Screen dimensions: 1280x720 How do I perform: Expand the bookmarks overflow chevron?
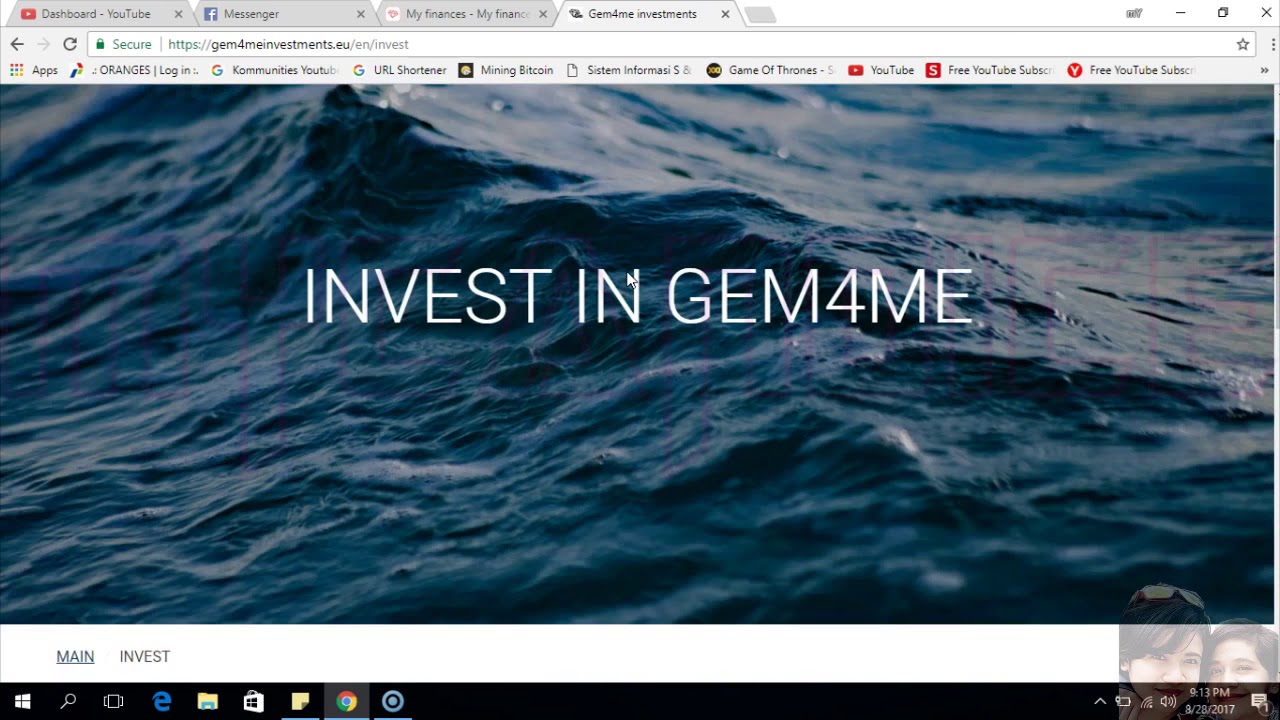(1264, 70)
